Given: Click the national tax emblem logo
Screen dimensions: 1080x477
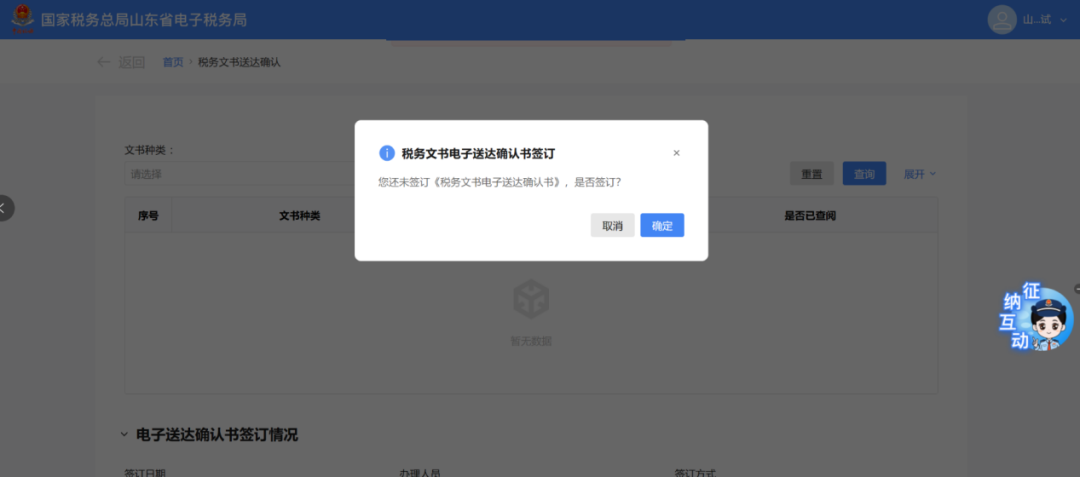Looking at the screenshot, I should pos(23,19).
